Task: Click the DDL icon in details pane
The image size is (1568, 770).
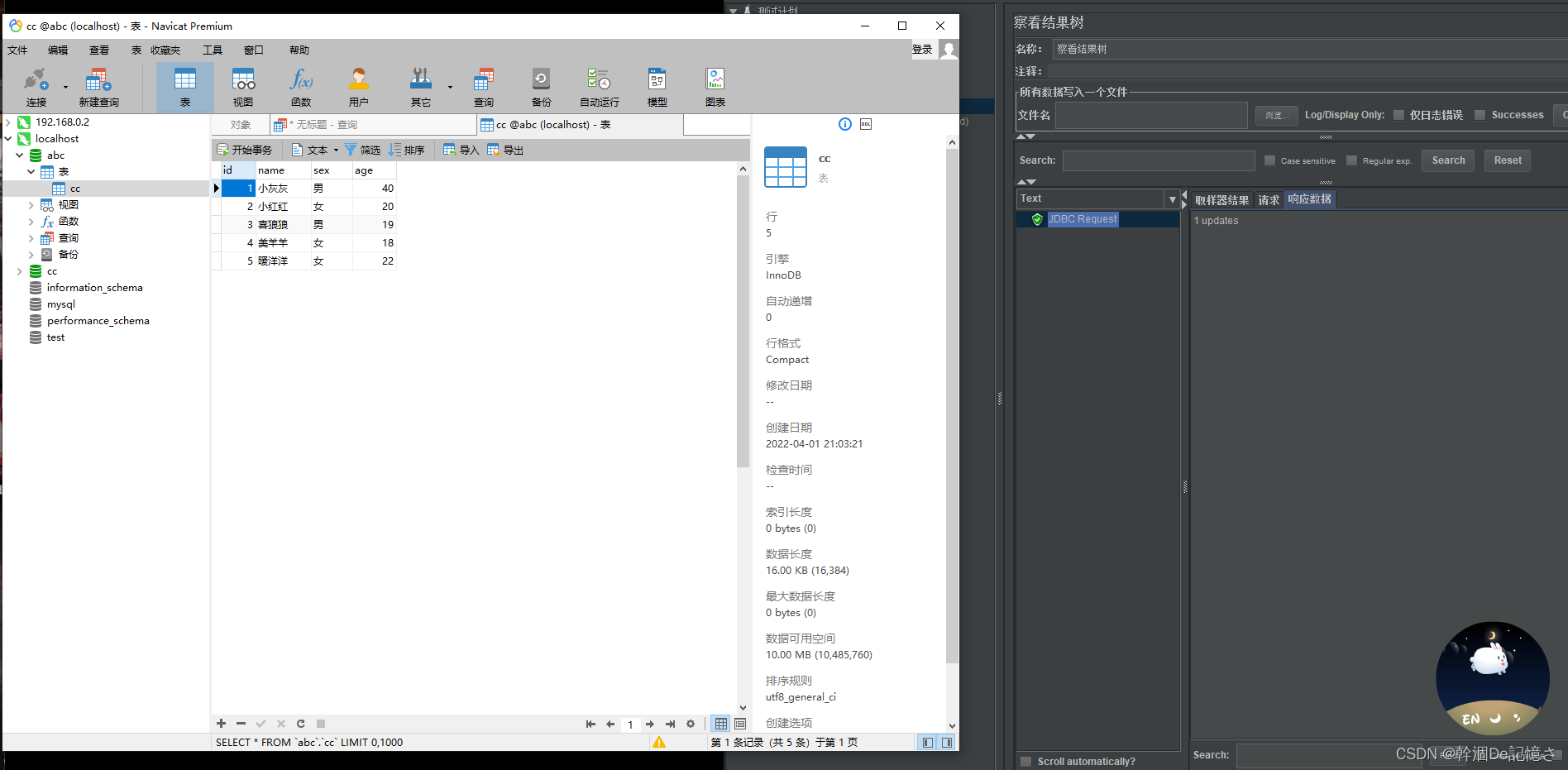Action: point(866,124)
